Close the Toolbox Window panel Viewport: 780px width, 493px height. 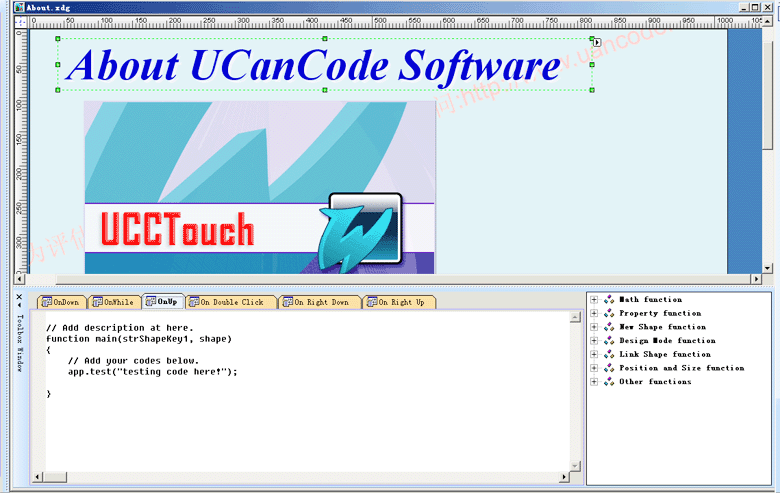click(x=19, y=296)
